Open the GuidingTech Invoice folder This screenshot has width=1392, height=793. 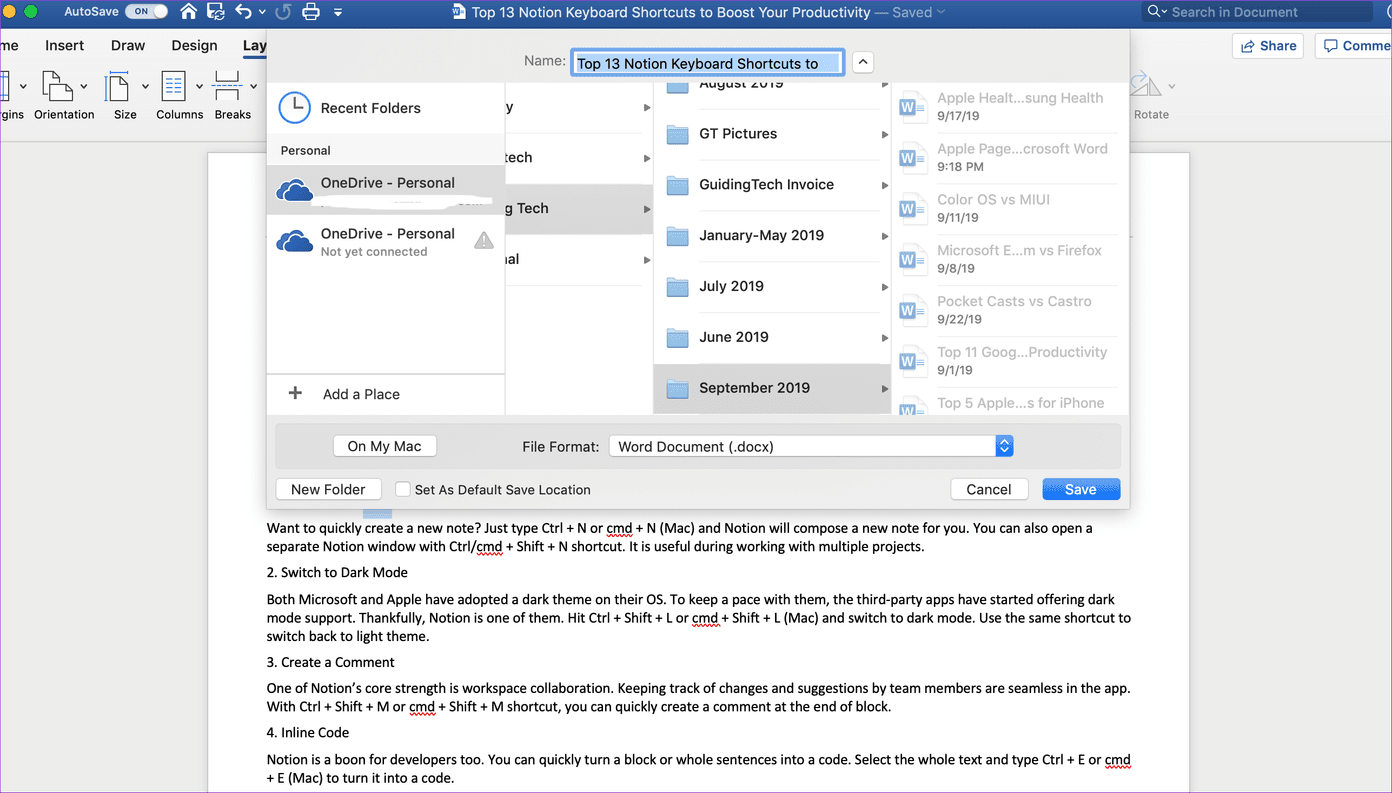click(x=772, y=185)
